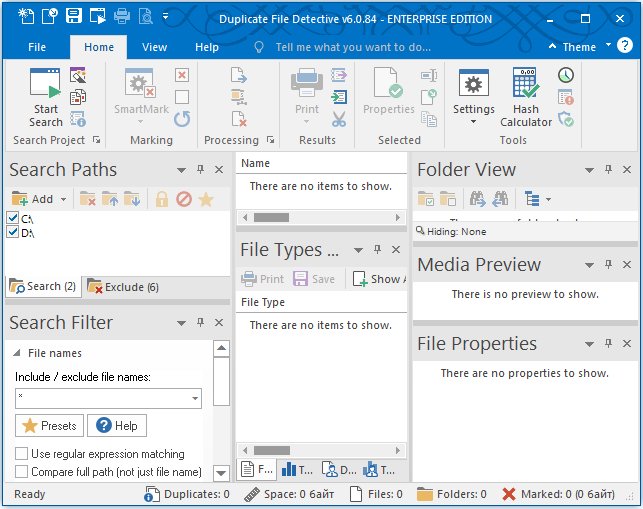Pin the Search Filter panel
This screenshot has height=509, width=643.
pyautogui.click(x=201, y=322)
